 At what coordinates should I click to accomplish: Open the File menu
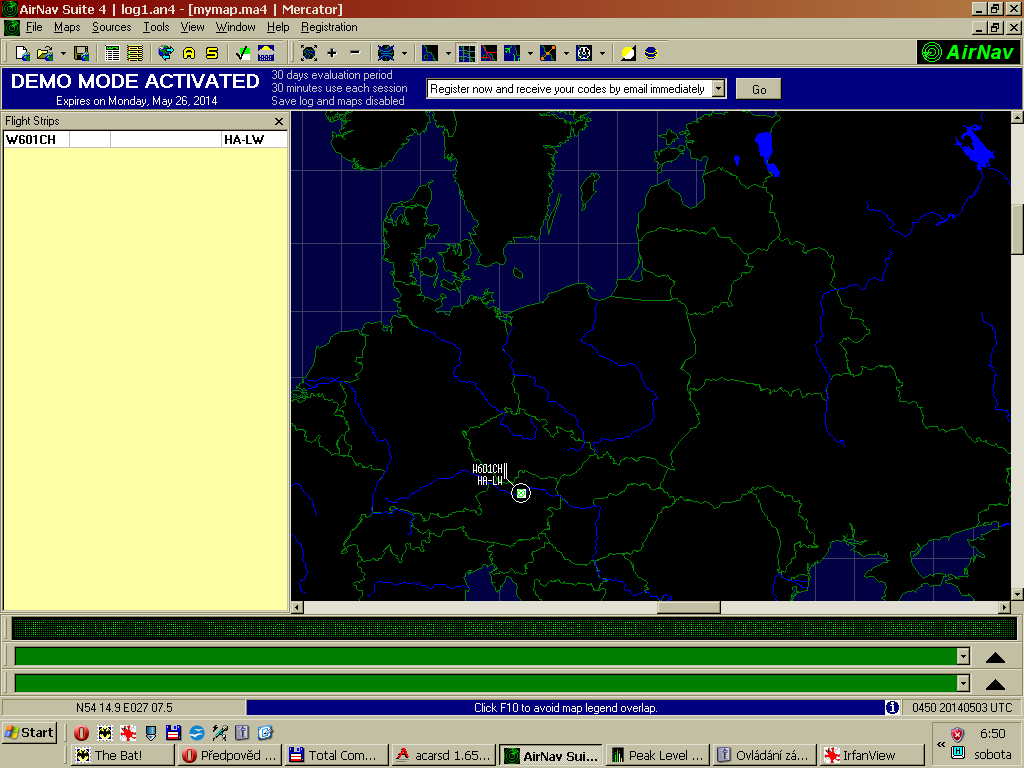tap(34, 27)
